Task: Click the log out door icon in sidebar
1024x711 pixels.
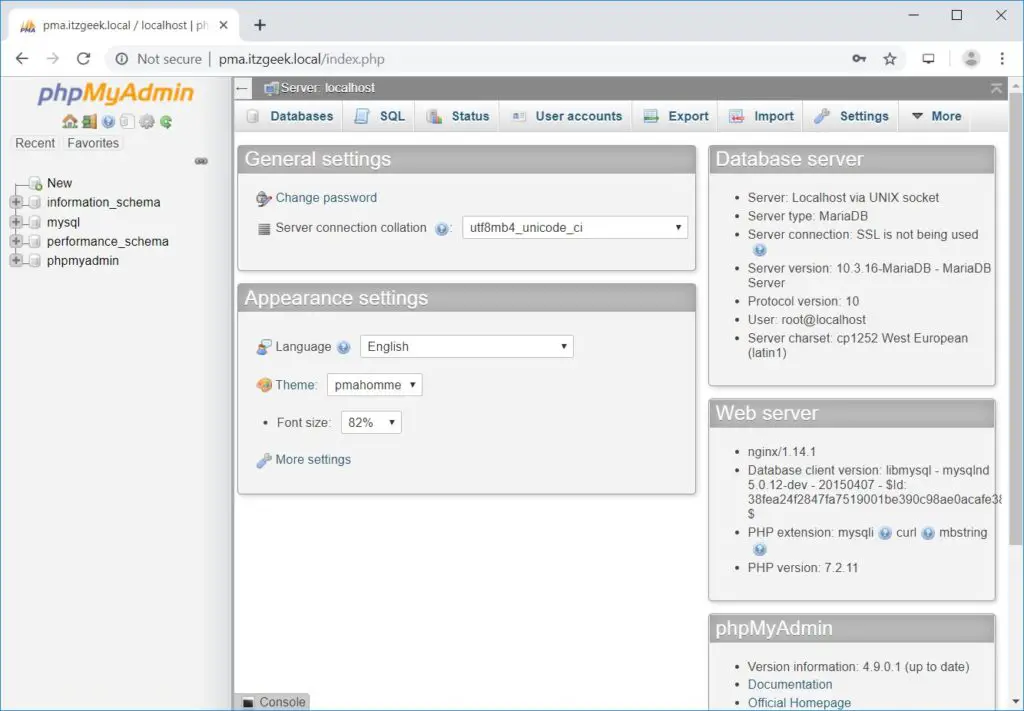Action: pyautogui.click(x=89, y=121)
